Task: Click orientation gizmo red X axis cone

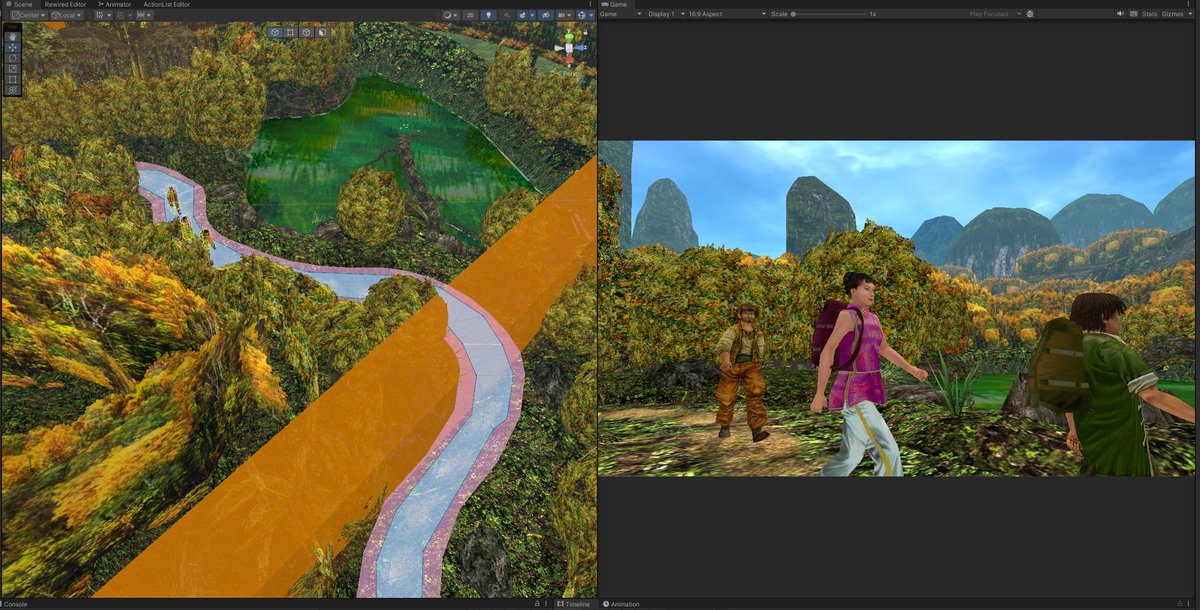Action: [x=569, y=57]
